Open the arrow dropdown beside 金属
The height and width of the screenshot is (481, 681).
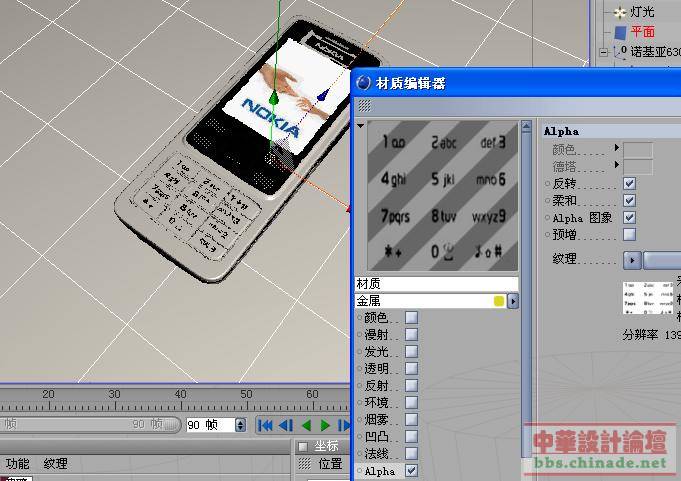[x=513, y=301]
